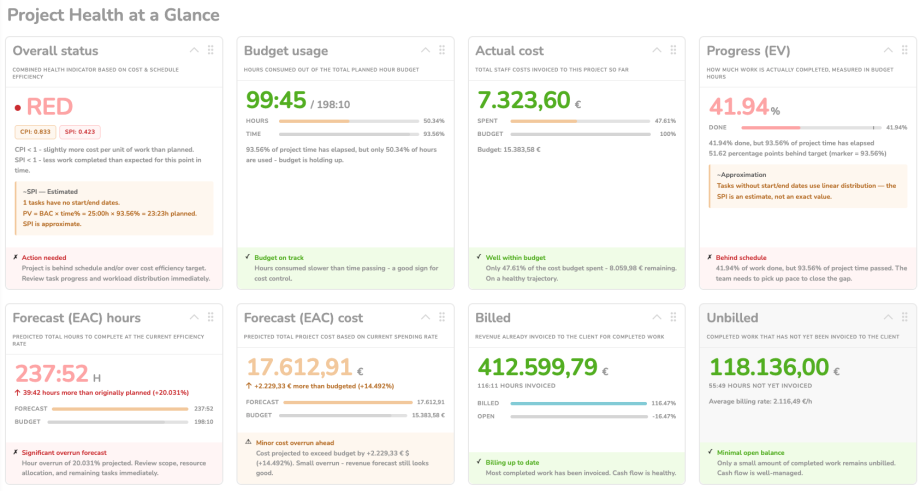The height and width of the screenshot is (491, 920).
Task: Click the red up arrow beside 39:42 hours
Action: [18, 392]
